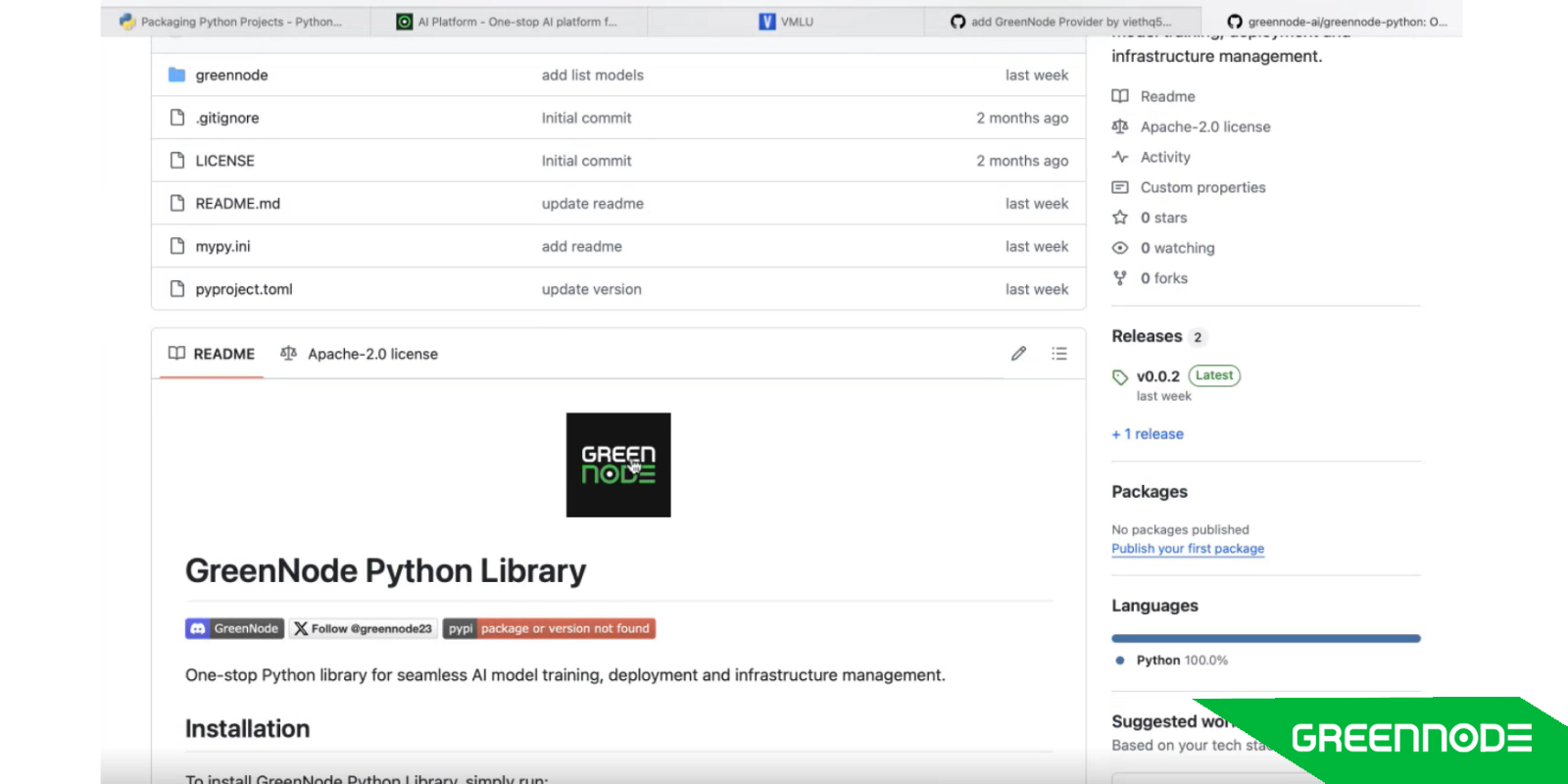The width and height of the screenshot is (1568, 784).
Task: Click the pencil edit README icon
Action: click(1019, 353)
